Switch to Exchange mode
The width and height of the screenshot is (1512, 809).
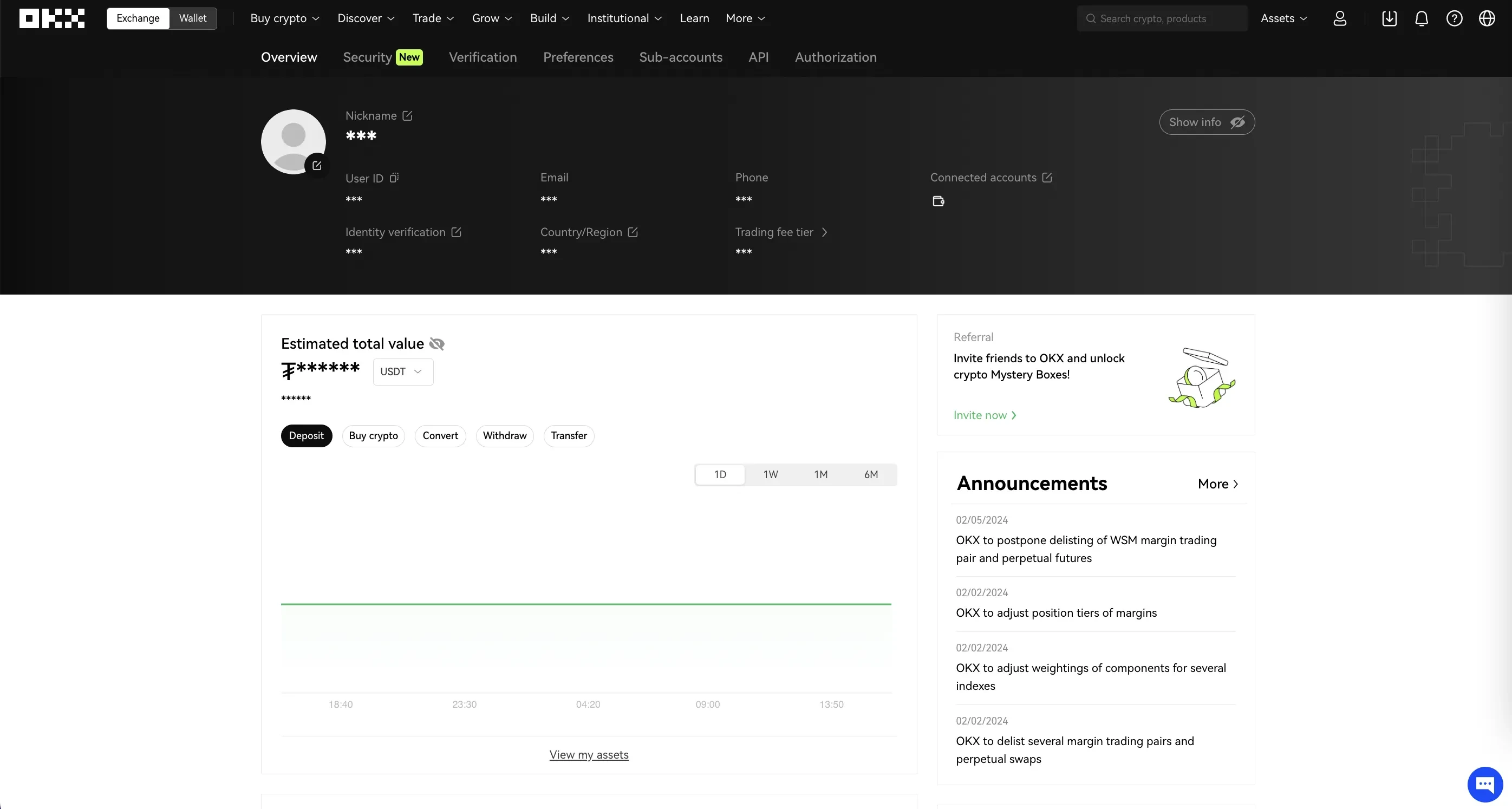138,18
